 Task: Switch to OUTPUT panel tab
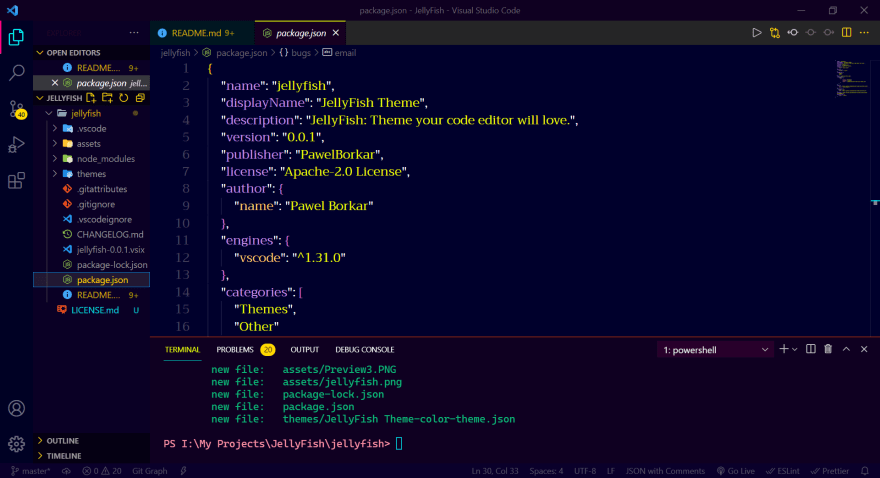pyautogui.click(x=305, y=350)
